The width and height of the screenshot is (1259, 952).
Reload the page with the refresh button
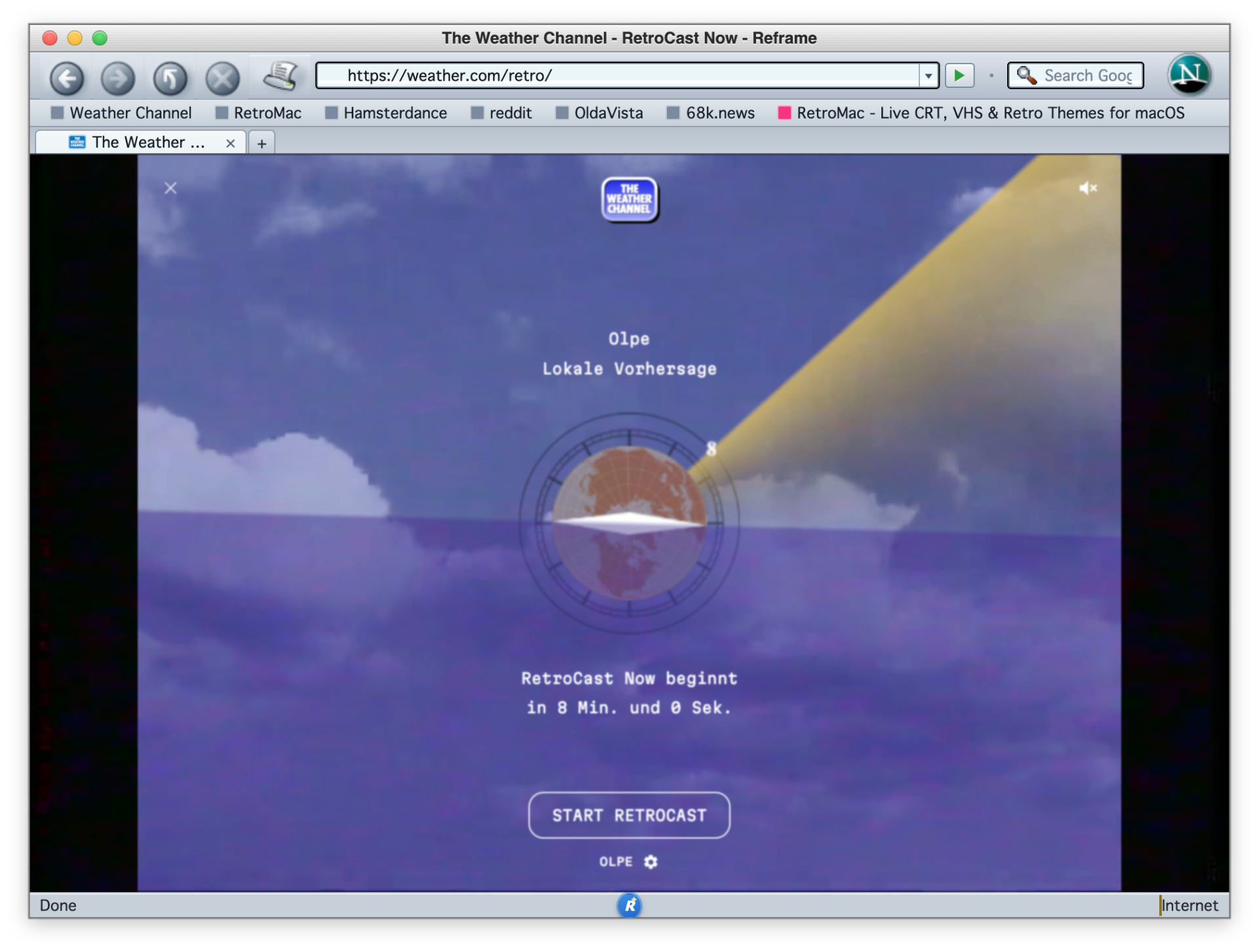tap(170, 79)
